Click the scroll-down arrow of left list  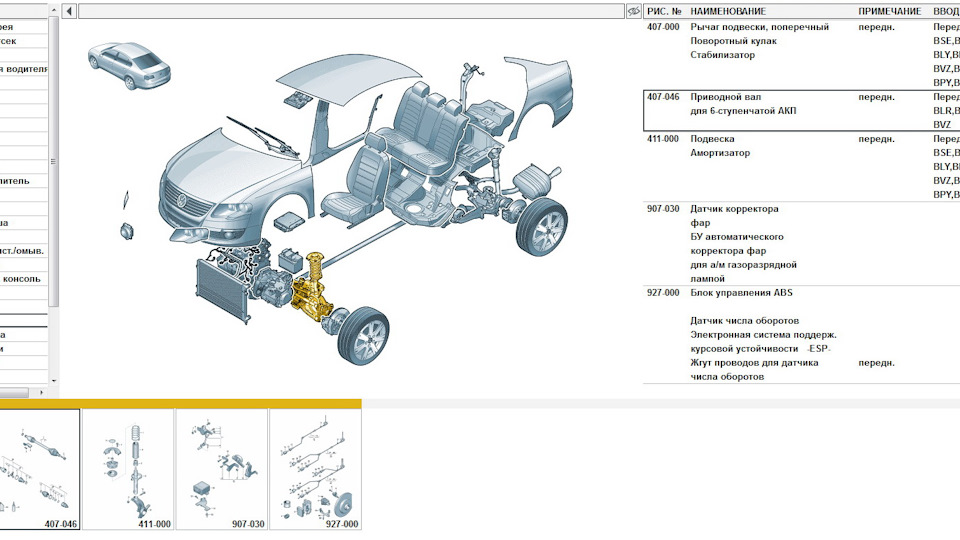coord(54,381)
